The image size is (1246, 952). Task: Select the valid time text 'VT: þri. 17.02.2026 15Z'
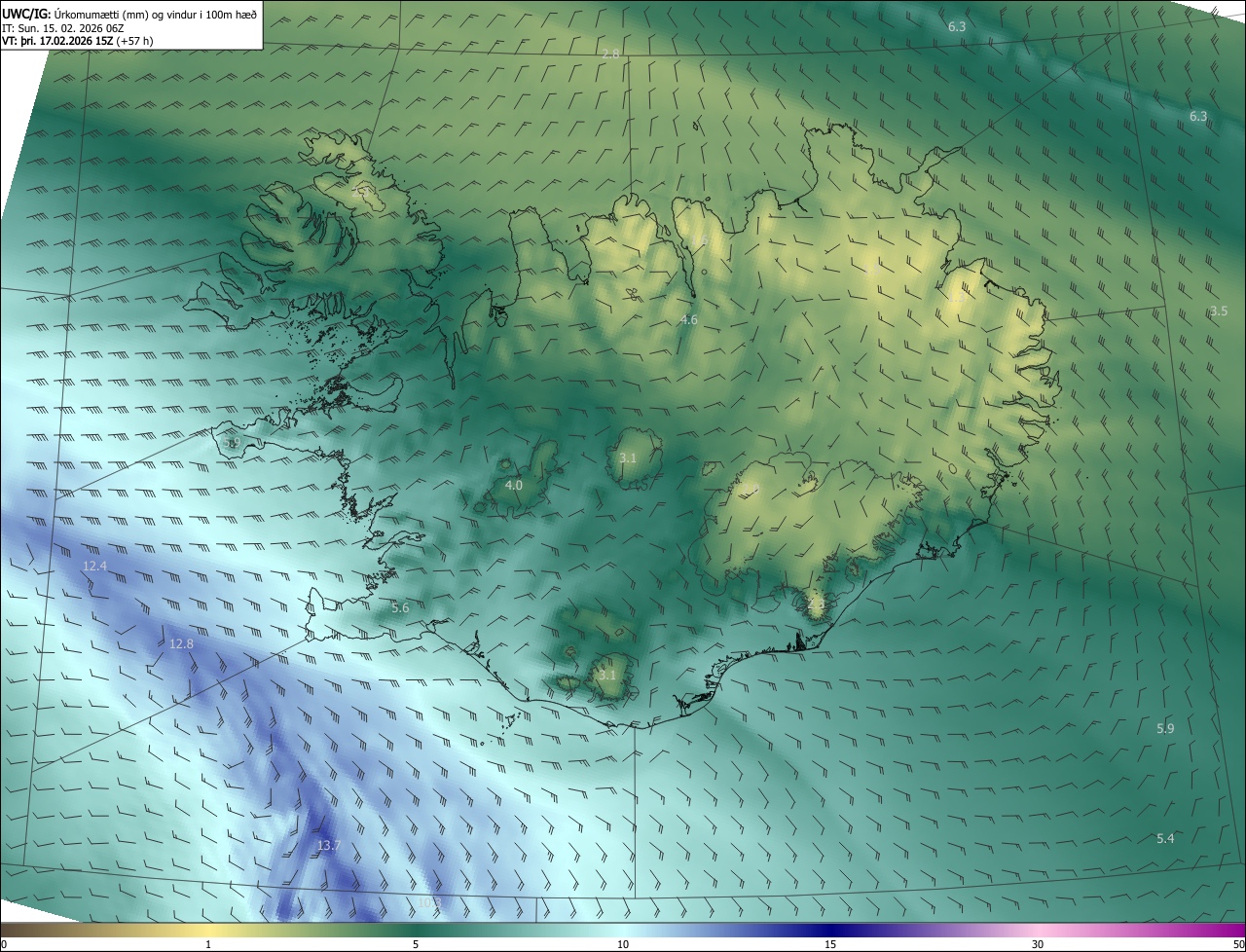(58, 41)
